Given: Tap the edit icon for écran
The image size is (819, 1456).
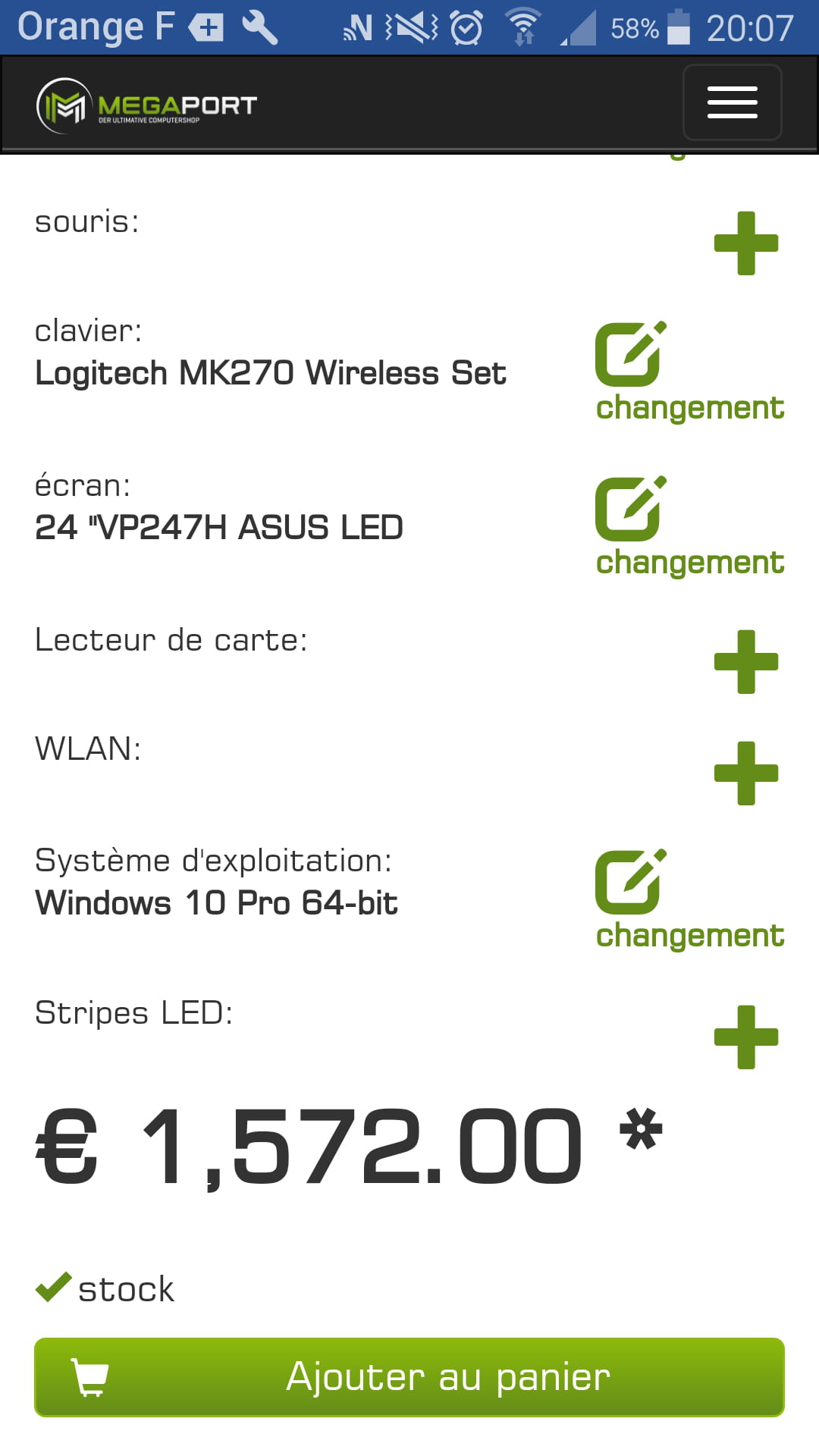Looking at the screenshot, I should pyautogui.click(x=629, y=508).
